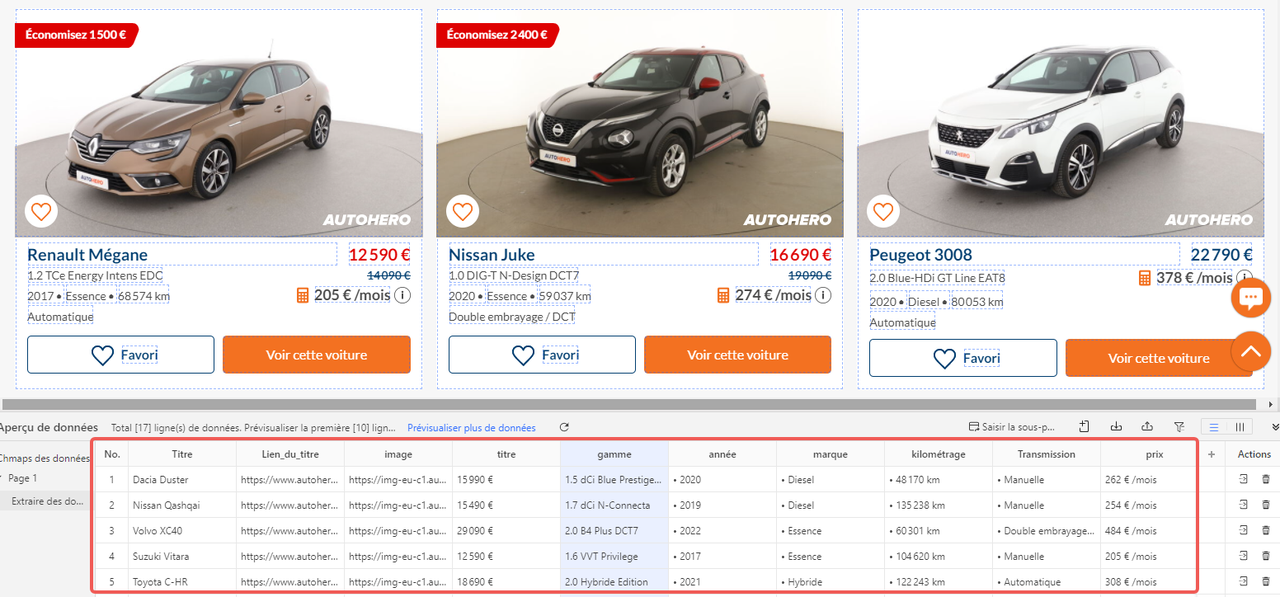
Task: Click the orange scroll-to-top arrow
Action: [x=1249, y=351]
